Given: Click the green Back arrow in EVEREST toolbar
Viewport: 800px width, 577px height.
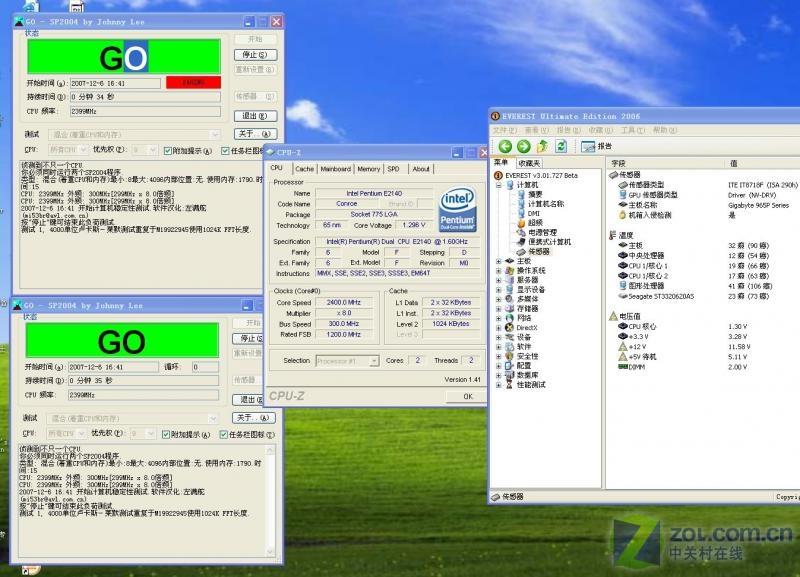Looking at the screenshot, I should tap(505, 147).
